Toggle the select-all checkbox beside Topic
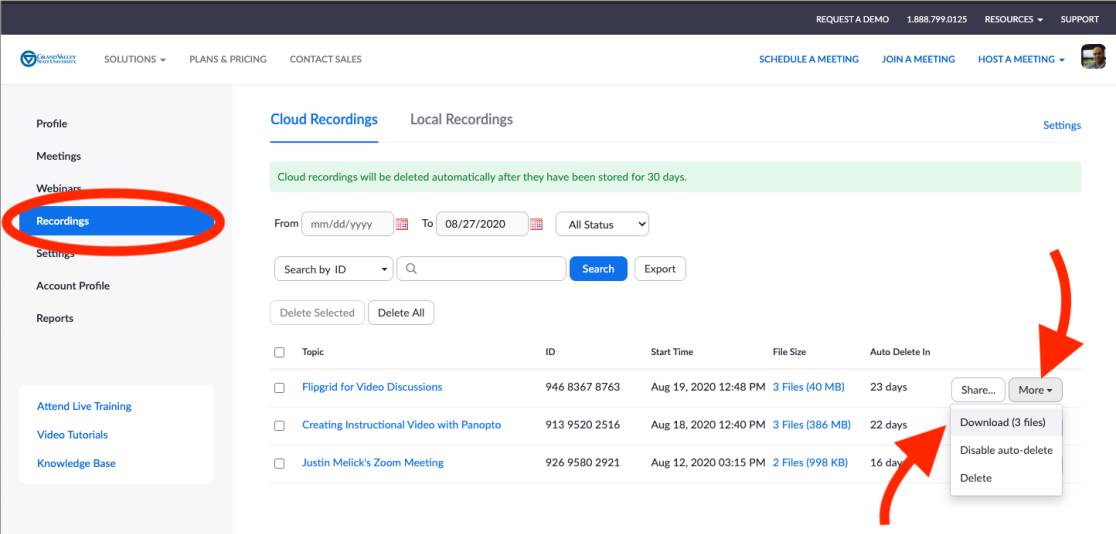 [x=279, y=352]
